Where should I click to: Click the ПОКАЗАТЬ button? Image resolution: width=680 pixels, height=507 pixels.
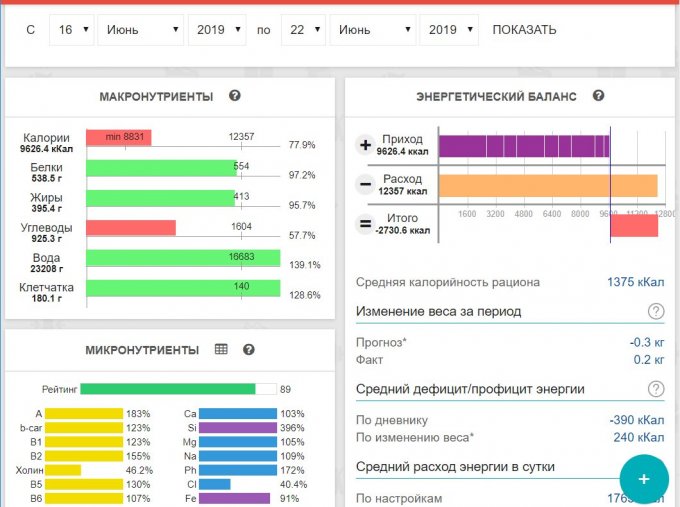tap(524, 30)
